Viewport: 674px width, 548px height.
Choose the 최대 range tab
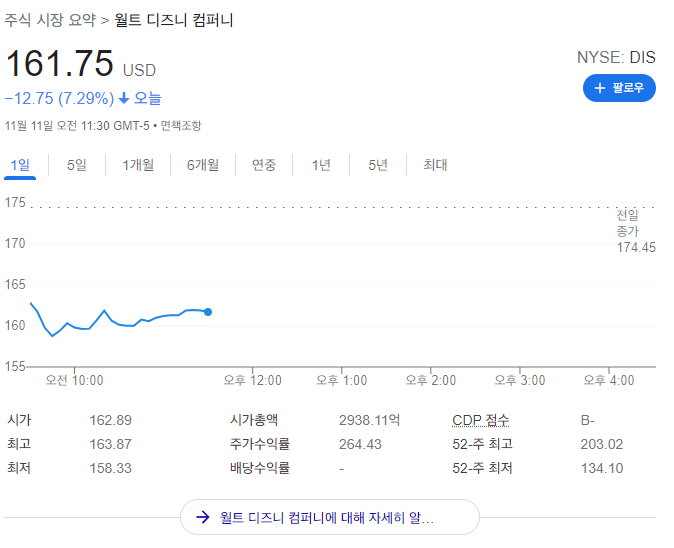tap(435, 165)
